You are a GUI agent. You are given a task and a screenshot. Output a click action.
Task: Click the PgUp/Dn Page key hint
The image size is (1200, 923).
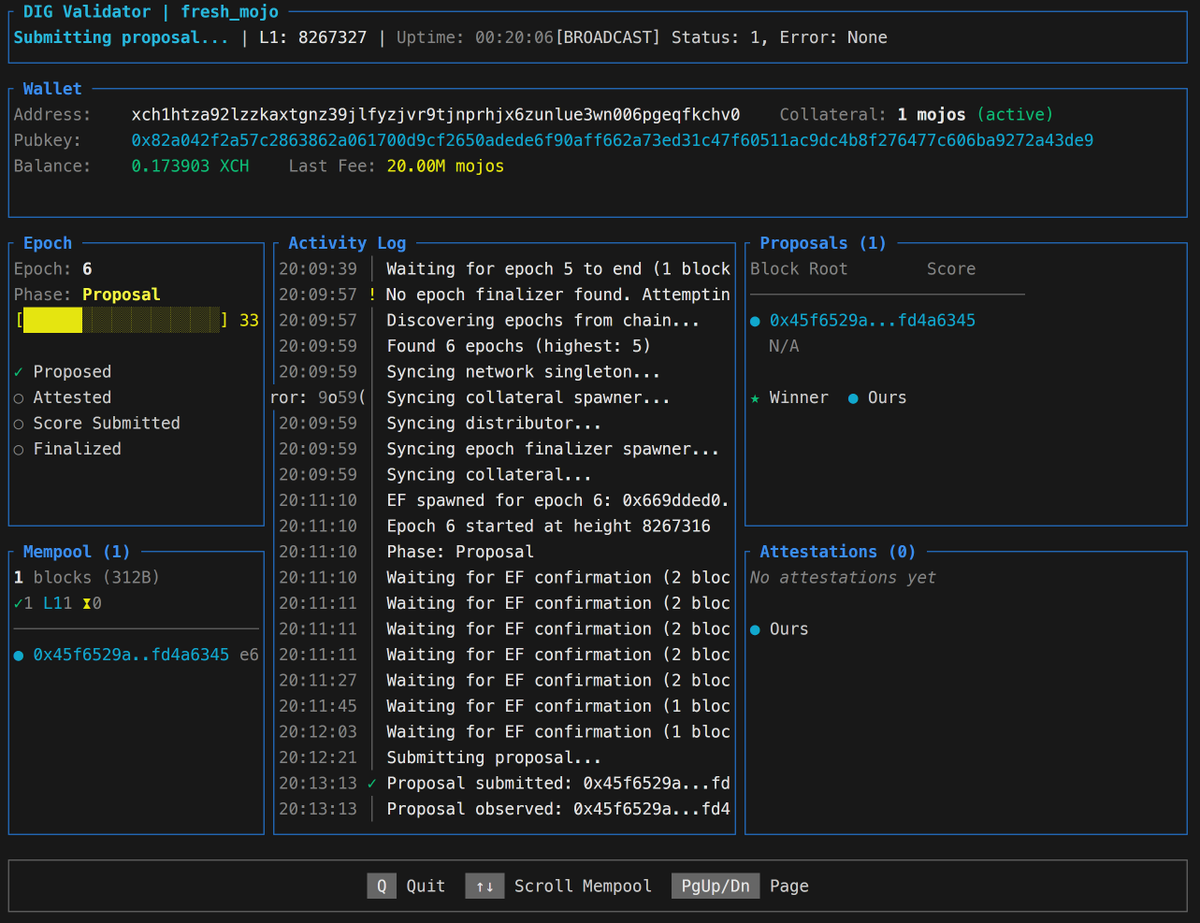(x=740, y=886)
